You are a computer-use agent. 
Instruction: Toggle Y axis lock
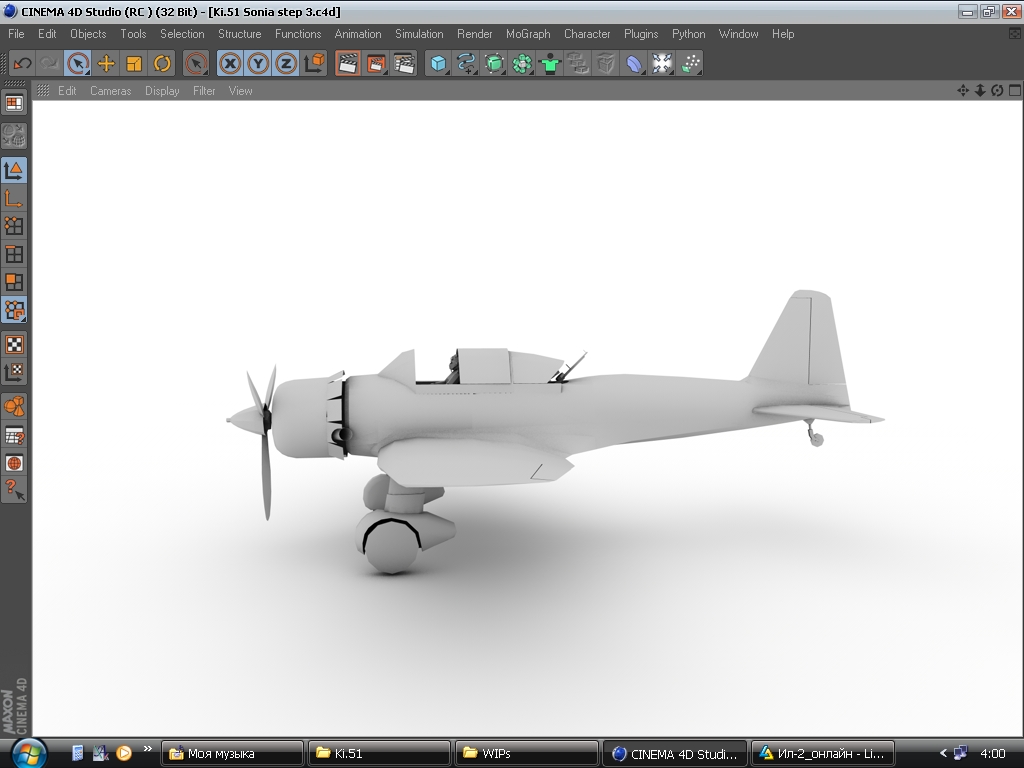[x=259, y=64]
